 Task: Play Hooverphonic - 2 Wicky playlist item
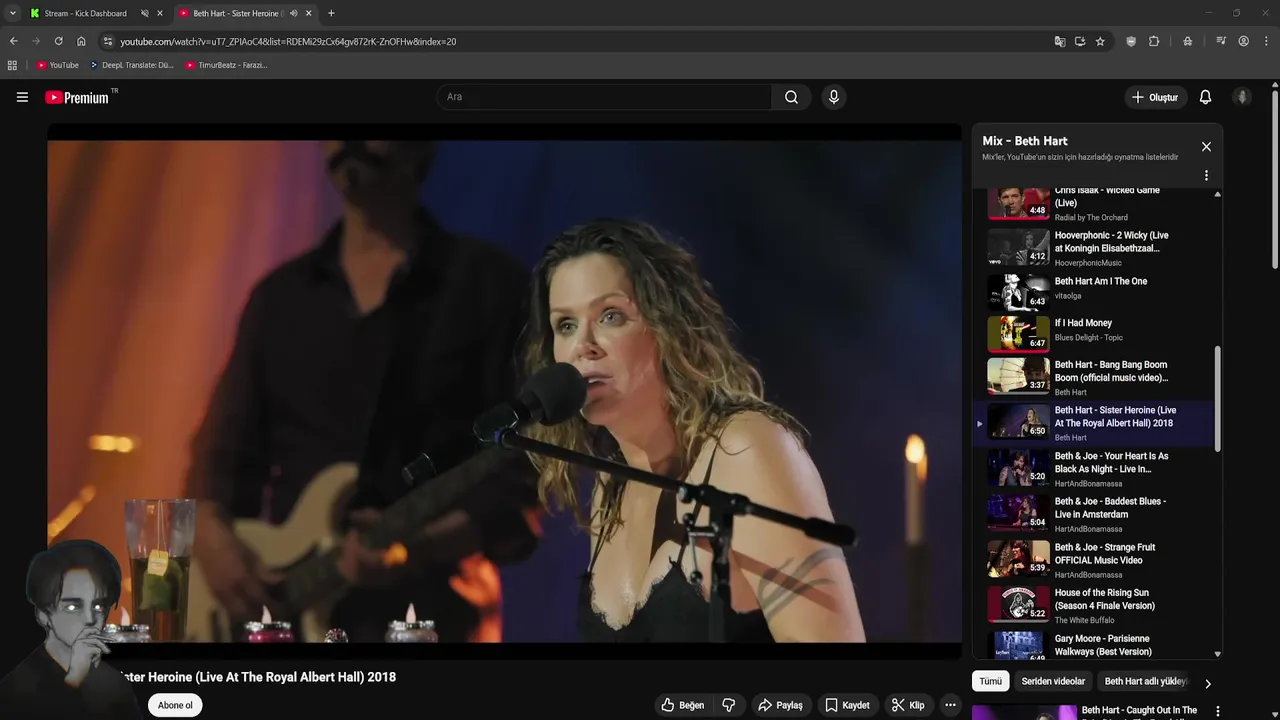[x=1096, y=248]
